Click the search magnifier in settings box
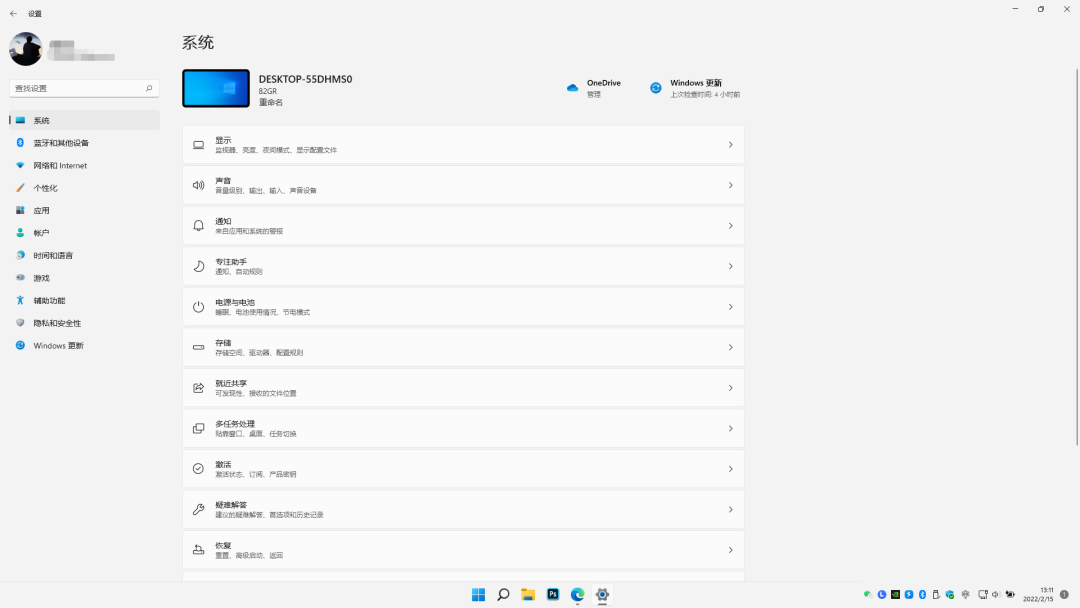 [x=149, y=88]
